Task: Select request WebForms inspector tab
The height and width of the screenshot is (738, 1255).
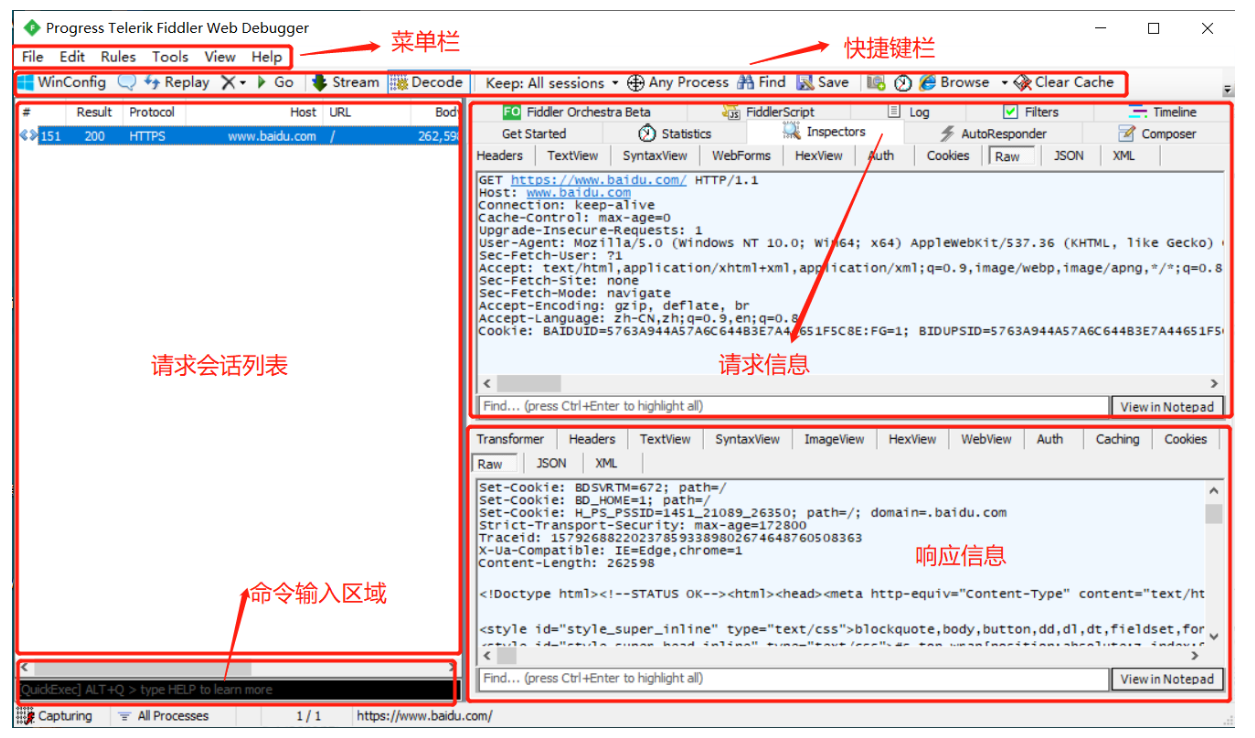Action: (741, 155)
